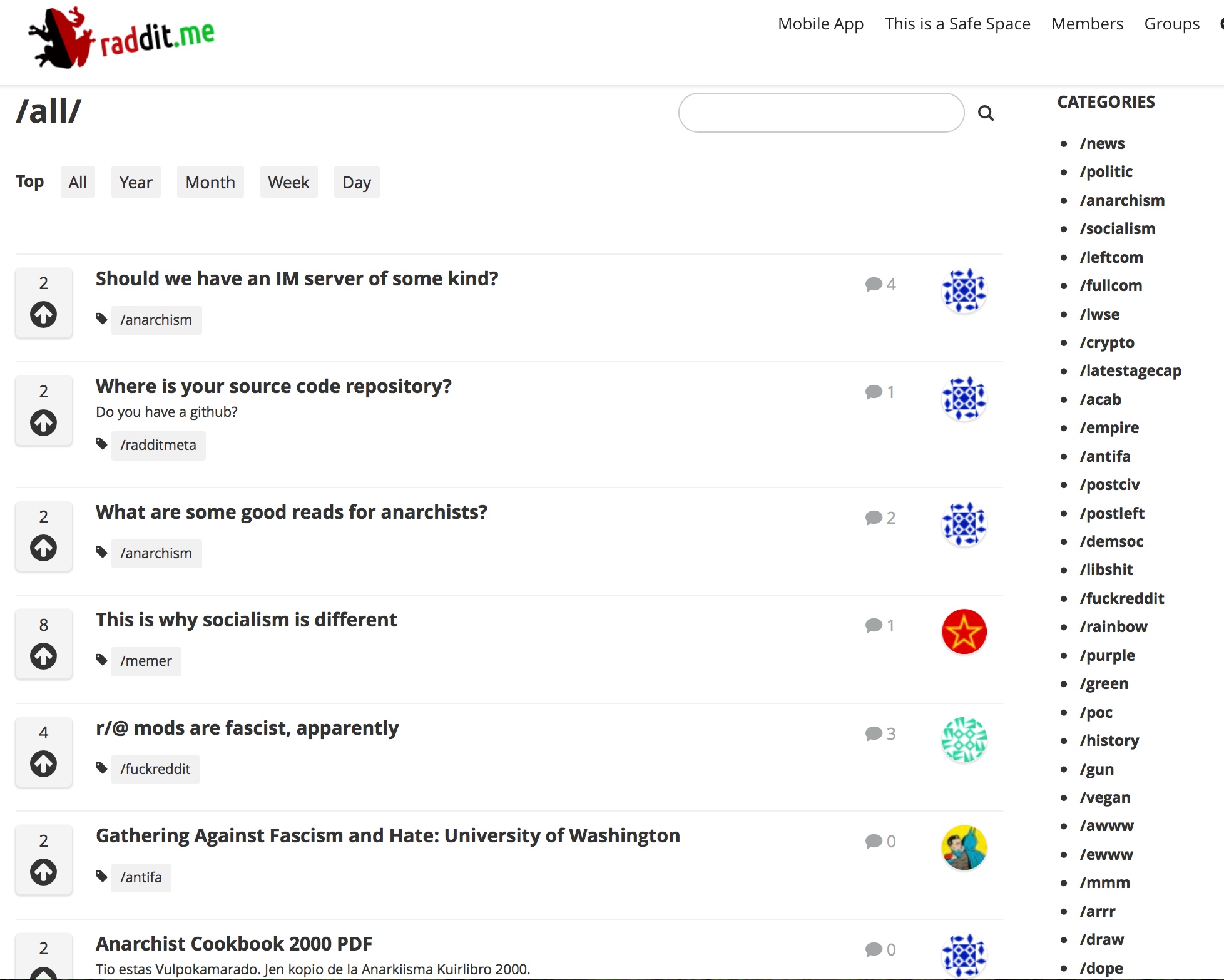This screenshot has height=980, width=1224.
Task: Open red star avatar of socialism post
Action: pyautogui.click(x=964, y=631)
